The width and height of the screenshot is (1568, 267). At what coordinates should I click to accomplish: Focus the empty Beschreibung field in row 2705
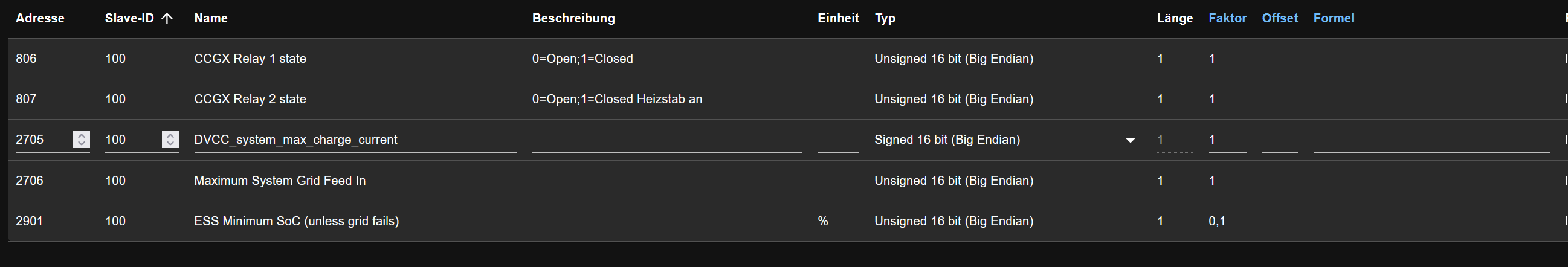[x=666, y=140]
